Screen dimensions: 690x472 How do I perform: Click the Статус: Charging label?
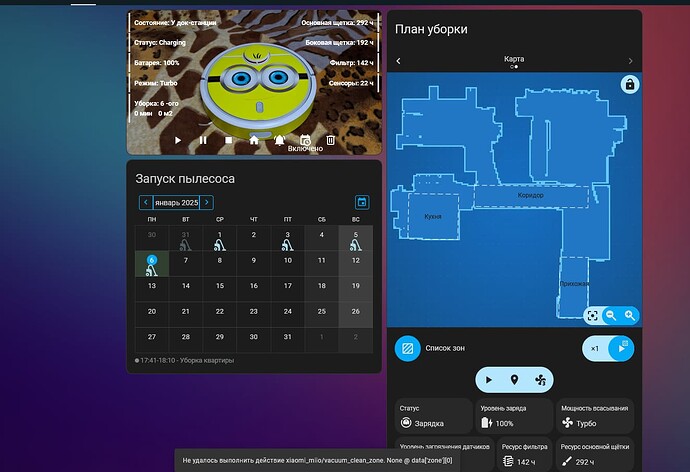pyautogui.click(x=160, y=43)
